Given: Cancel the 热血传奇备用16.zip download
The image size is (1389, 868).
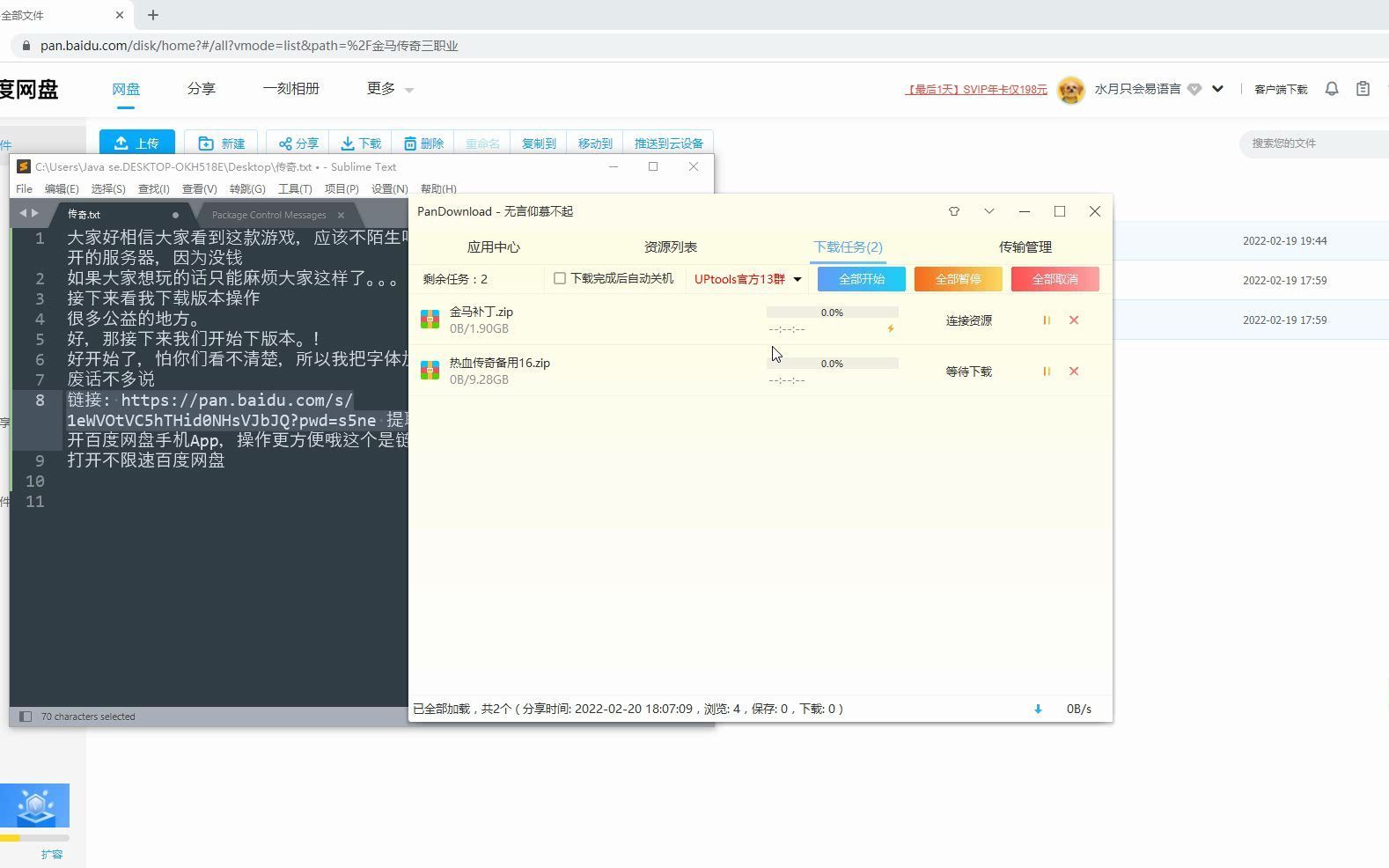Looking at the screenshot, I should [x=1074, y=371].
